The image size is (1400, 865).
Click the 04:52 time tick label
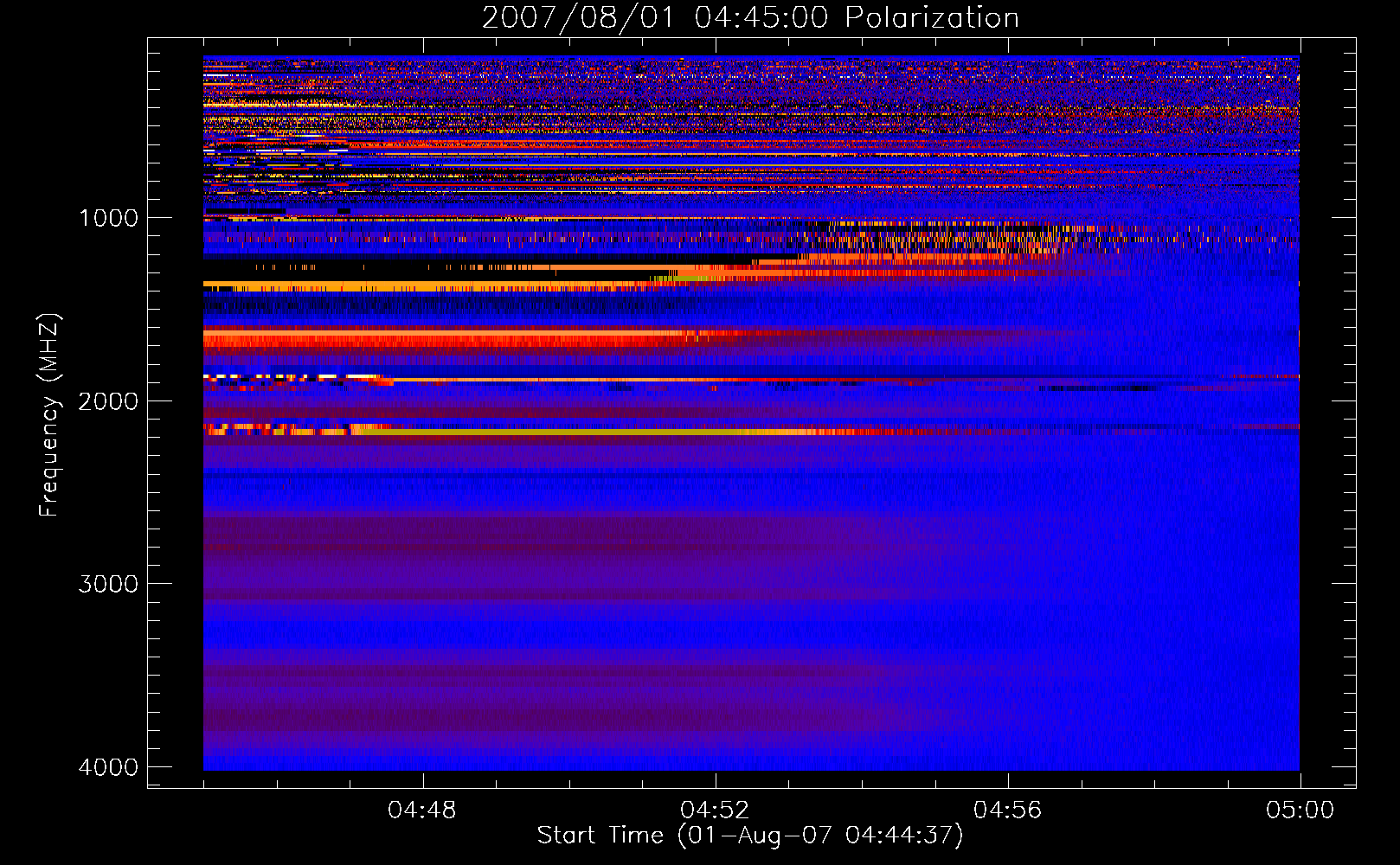click(715, 811)
